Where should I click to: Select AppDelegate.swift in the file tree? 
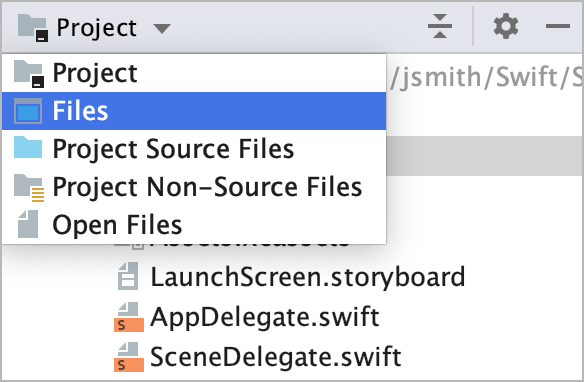click(265, 317)
